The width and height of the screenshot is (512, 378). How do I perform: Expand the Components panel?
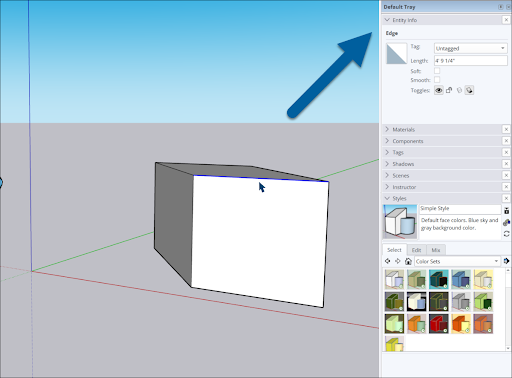(387, 141)
